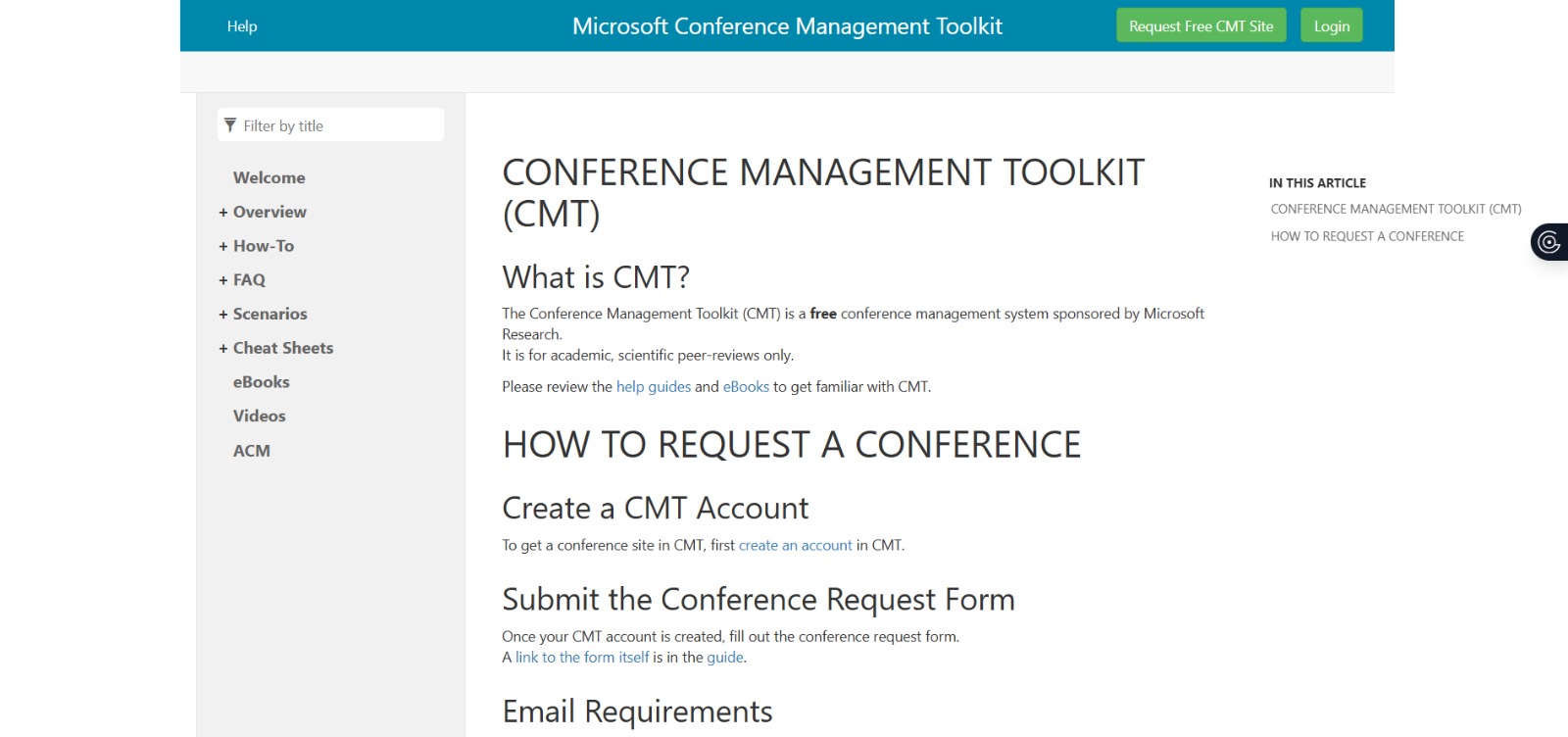Open the Welcome page in sidebar

pos(269,177)
